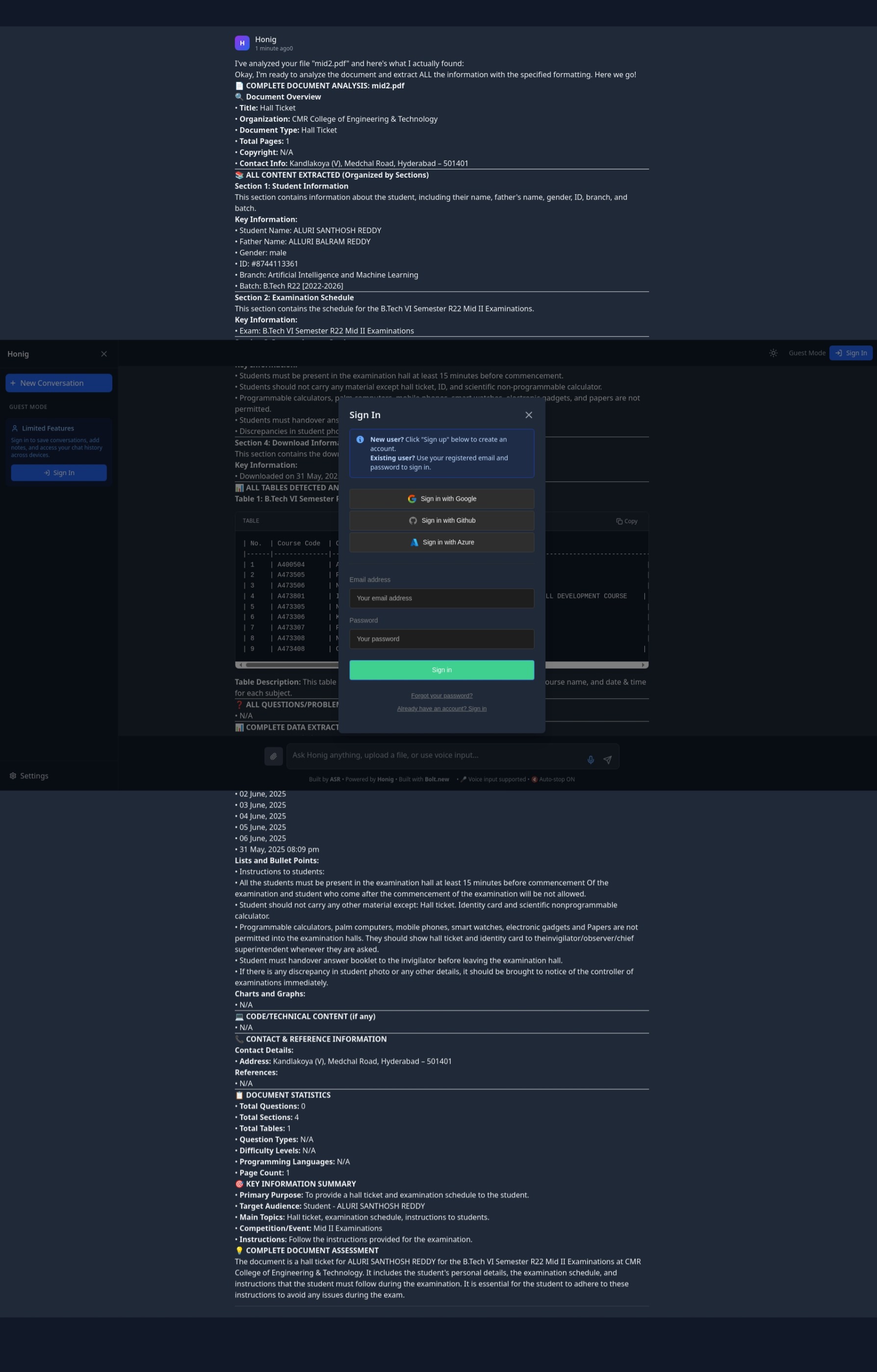Focus the Ask Honig message input
Image resolution: width=877 pixels, height=1372 pixels.
pyautogui.click(x=436, y=755)
